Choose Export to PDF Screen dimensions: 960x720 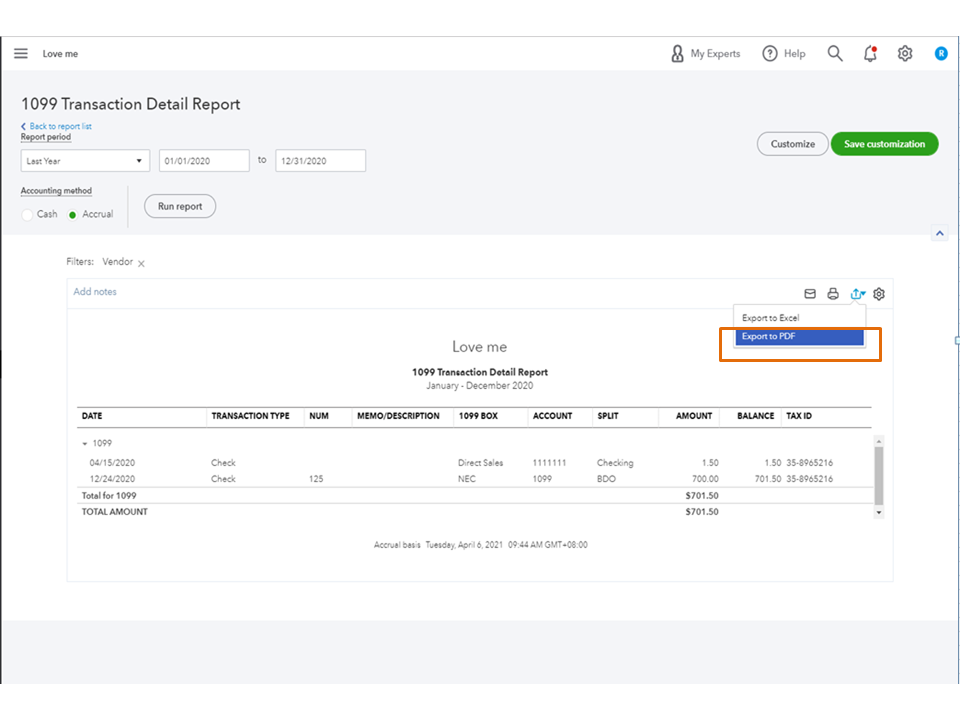pos(798,337)
